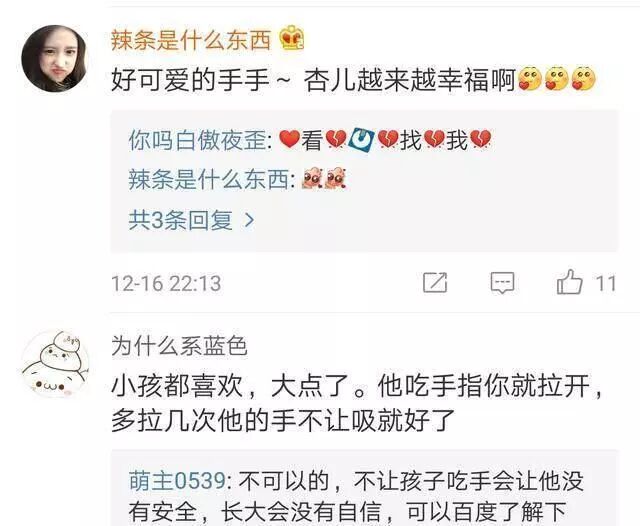Click the 12-16 22:13 timestamp

click(166, 283)
